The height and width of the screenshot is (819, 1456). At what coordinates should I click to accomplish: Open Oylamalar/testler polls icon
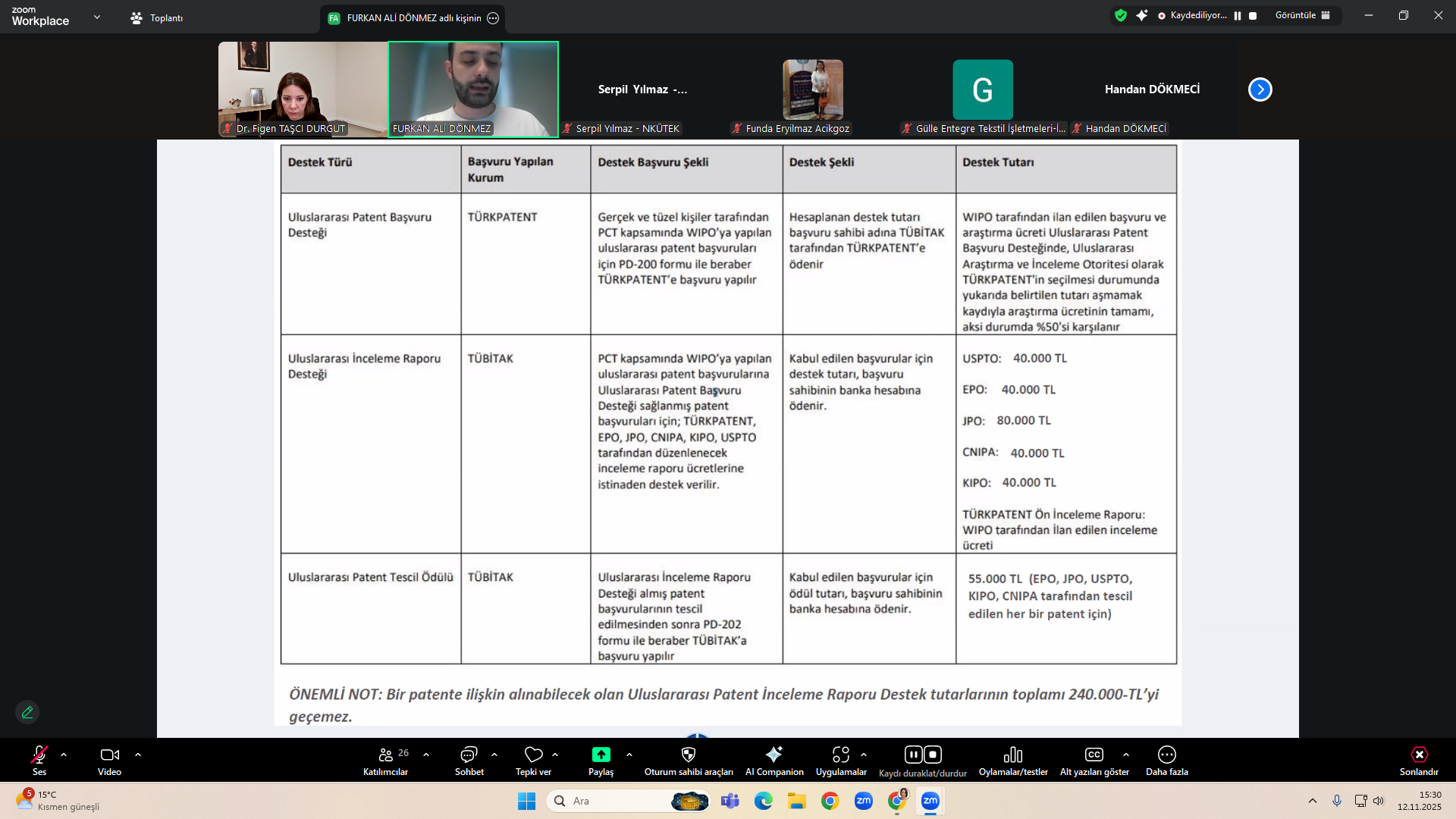1012,755
